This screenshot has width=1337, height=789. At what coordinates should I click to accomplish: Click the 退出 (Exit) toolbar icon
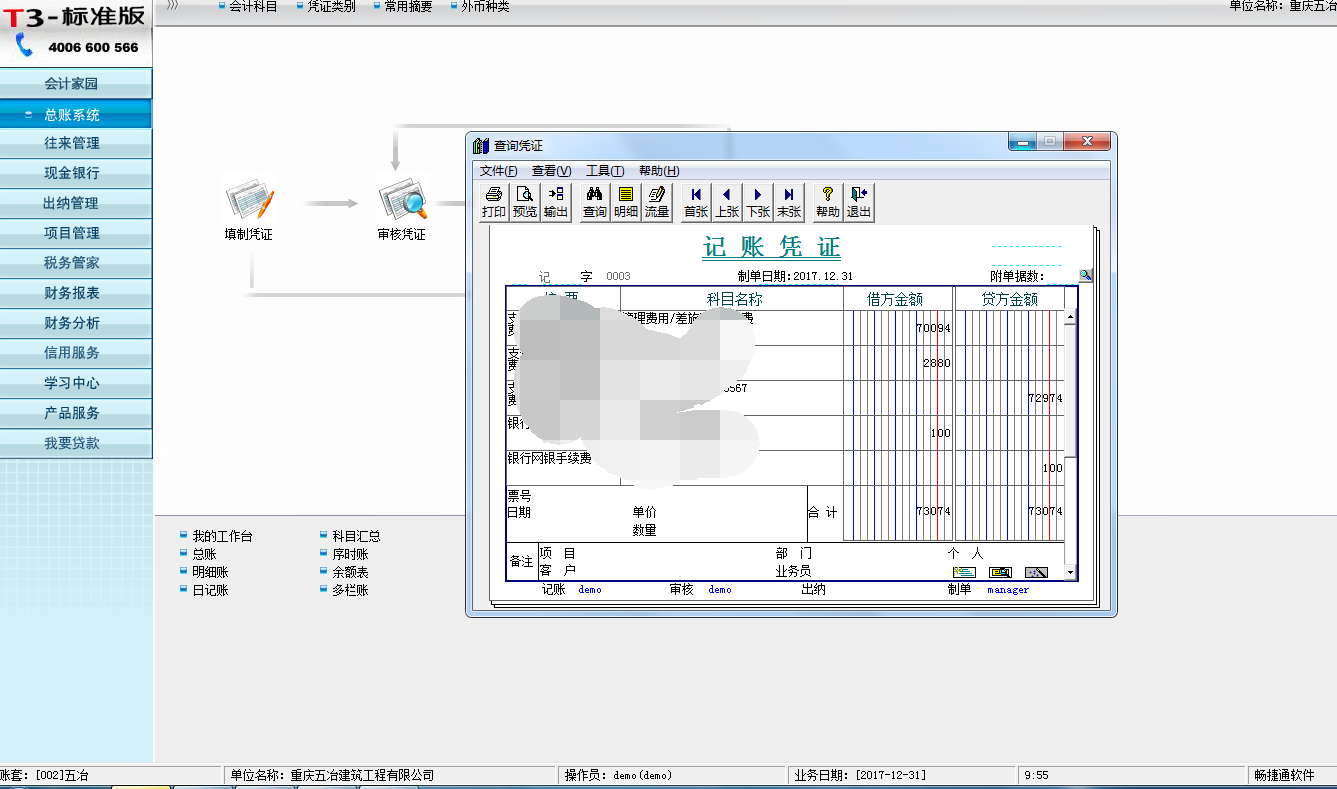(x=858, y=201)
